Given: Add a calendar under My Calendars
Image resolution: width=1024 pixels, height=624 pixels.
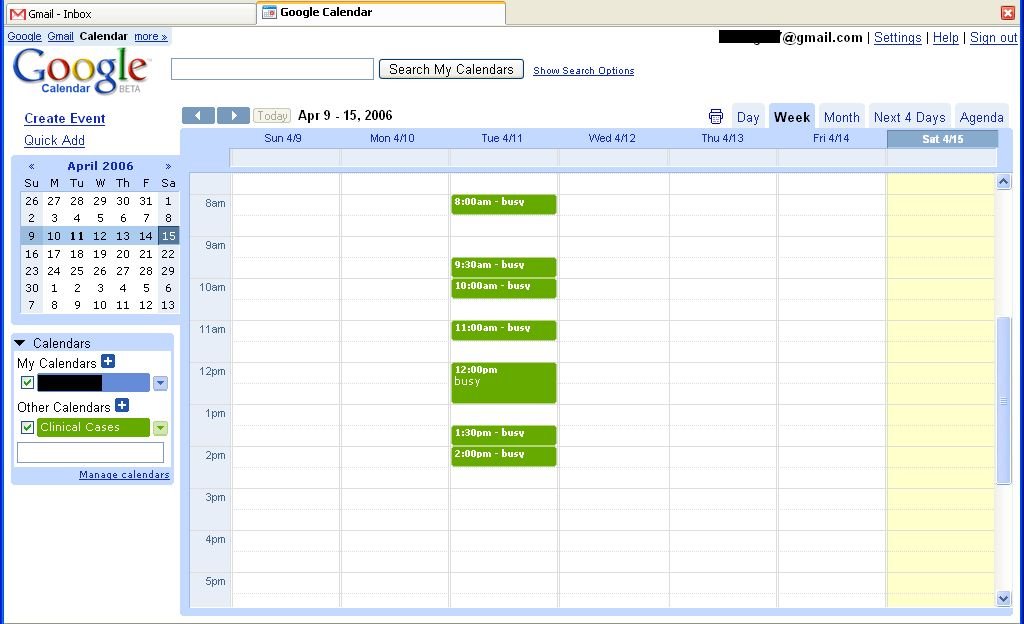Looking at the screenshot, I should [x=108, y=362].
